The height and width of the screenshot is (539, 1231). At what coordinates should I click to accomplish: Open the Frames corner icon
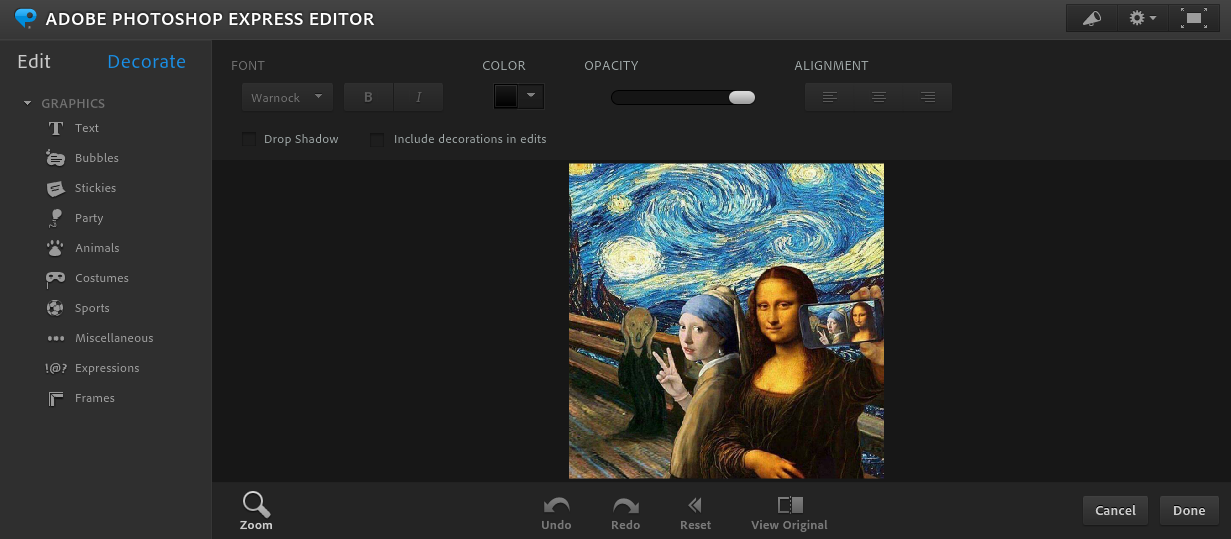pos(56,398)
